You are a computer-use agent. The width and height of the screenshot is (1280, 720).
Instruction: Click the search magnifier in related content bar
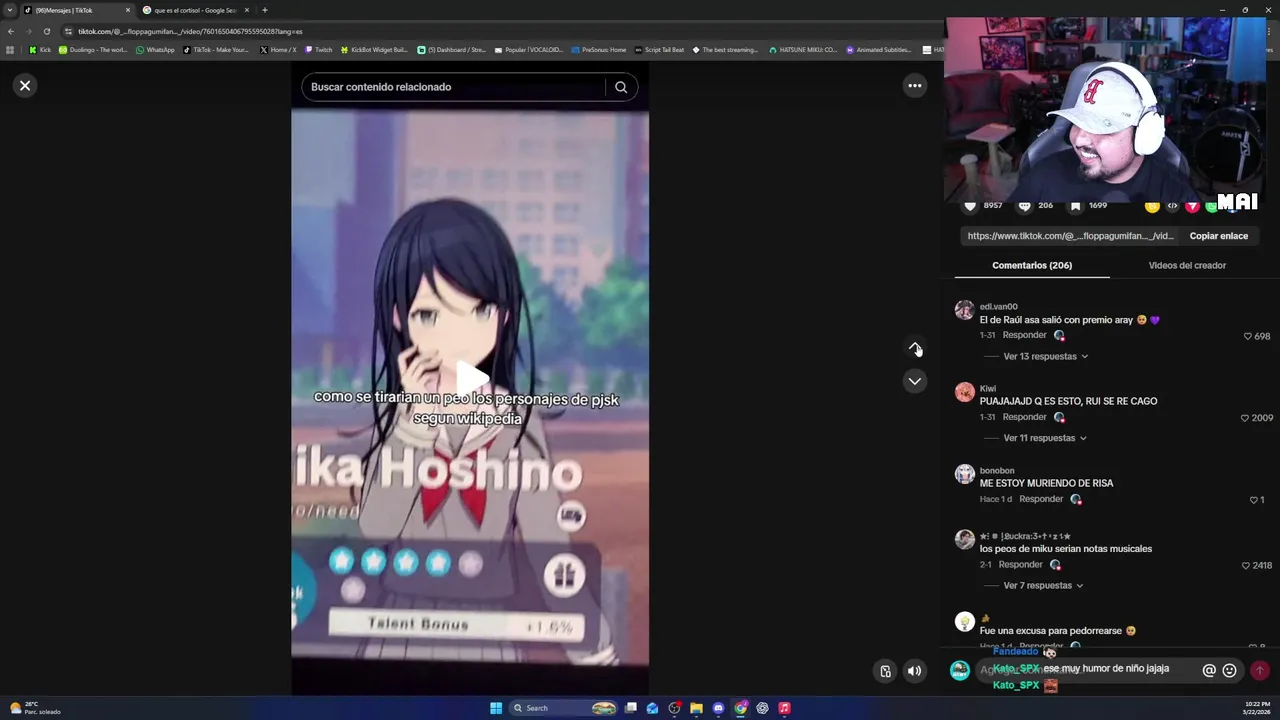click(x=621, y=87)
